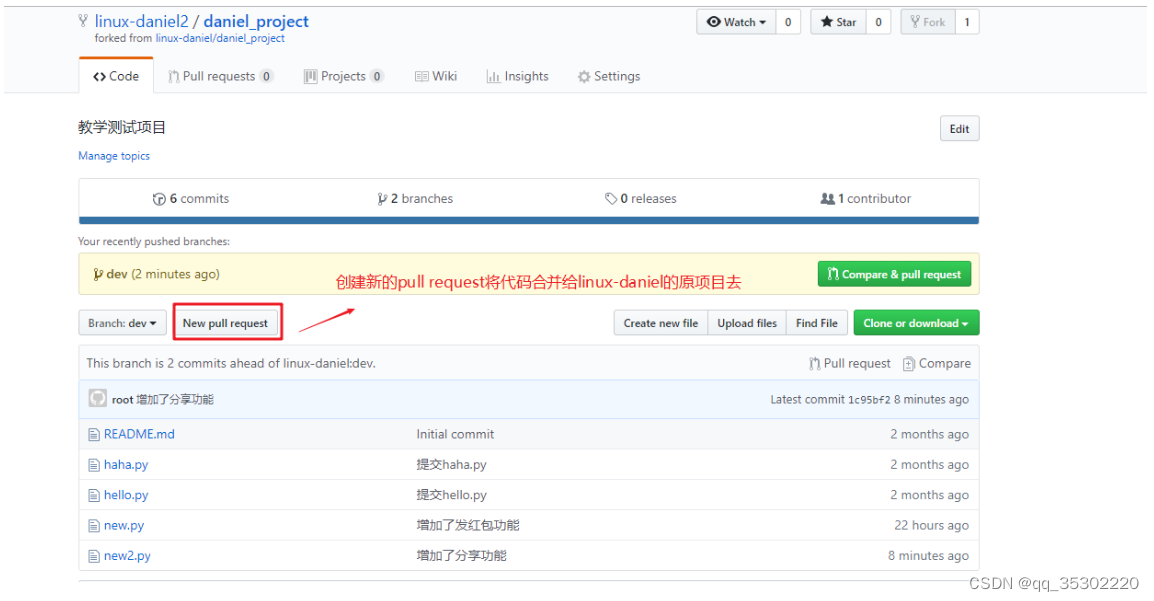
Task: Click the Compare diff icon
Action: click(x=909, y=363)
